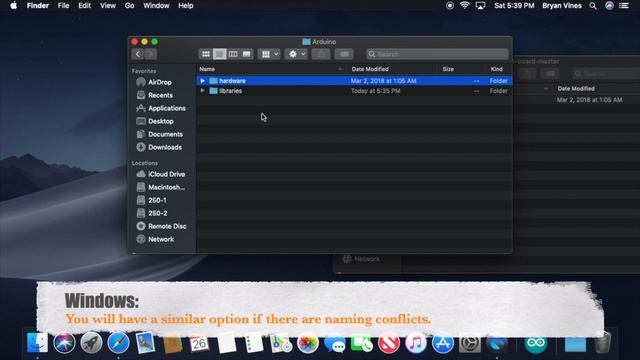This screenshot has width=640, height=360.
Task: Click 'Mar 2, 2018 at 1:05 AM' in Arduino window
Action: [383, 81]
